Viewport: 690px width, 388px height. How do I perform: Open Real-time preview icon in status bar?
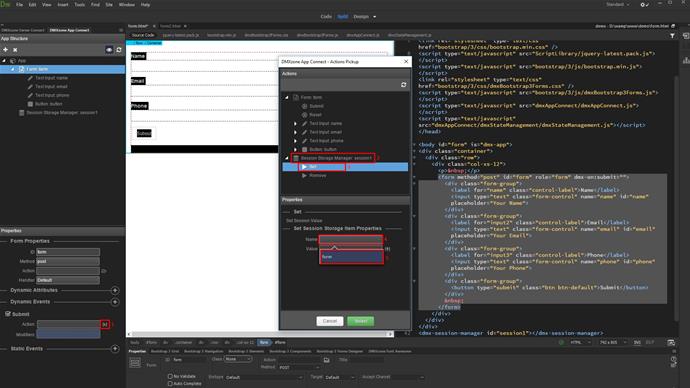coord(671,342)
